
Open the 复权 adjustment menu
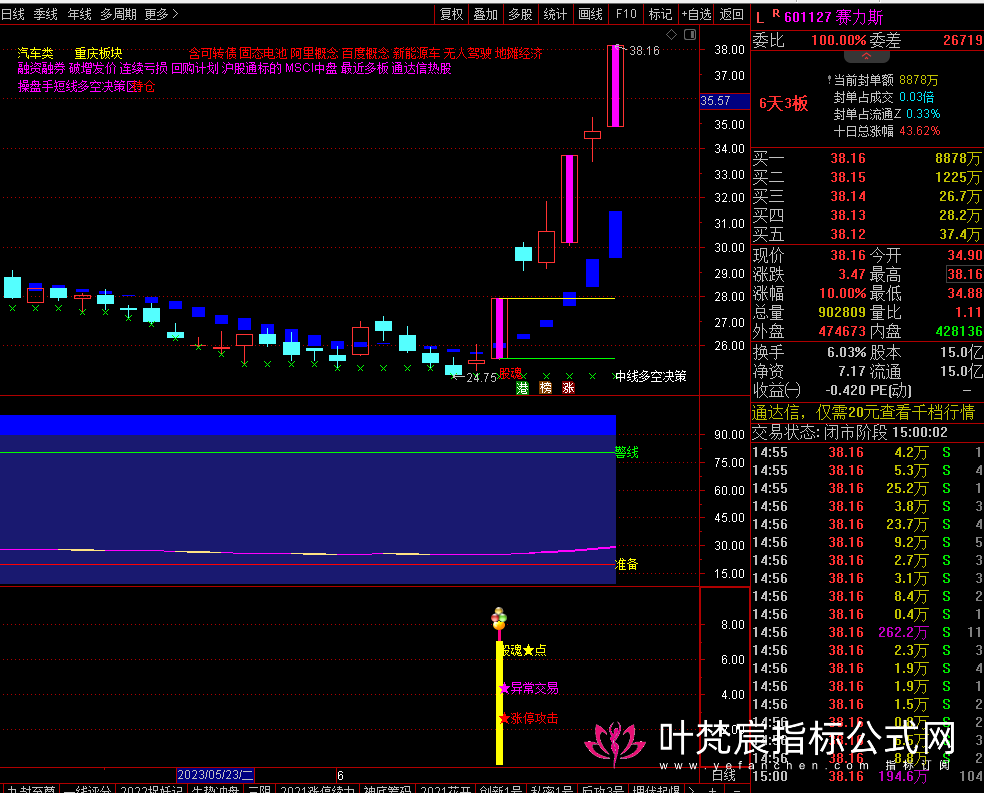pyautogui.click(x=452, y=14)
